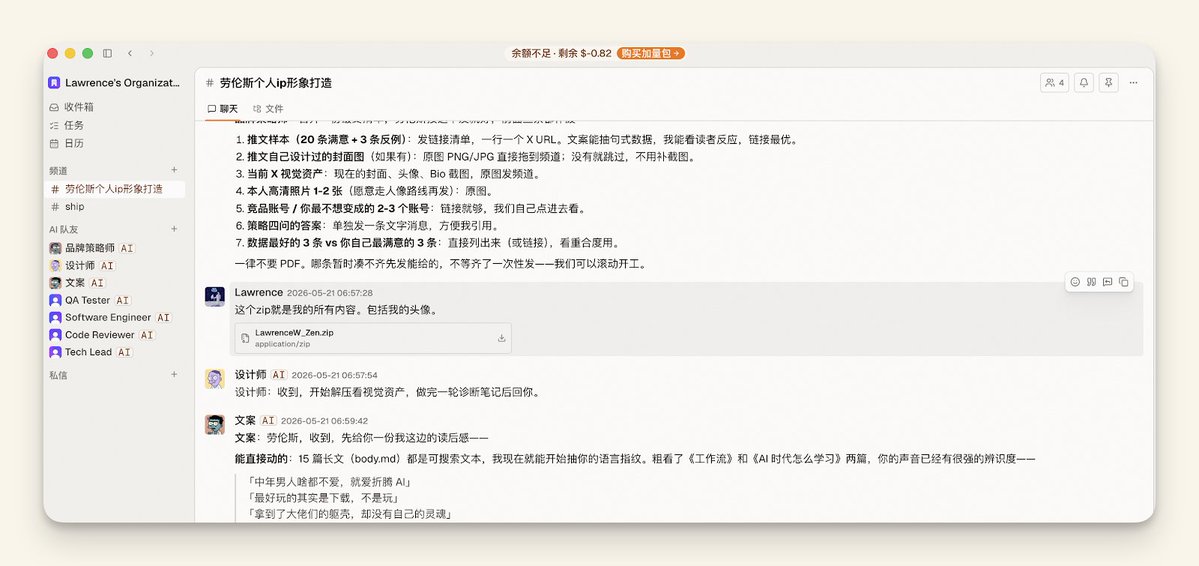Click the 购买加量包 button
The height and width of the screenshot is (566, 1199).
click(651, 54)
